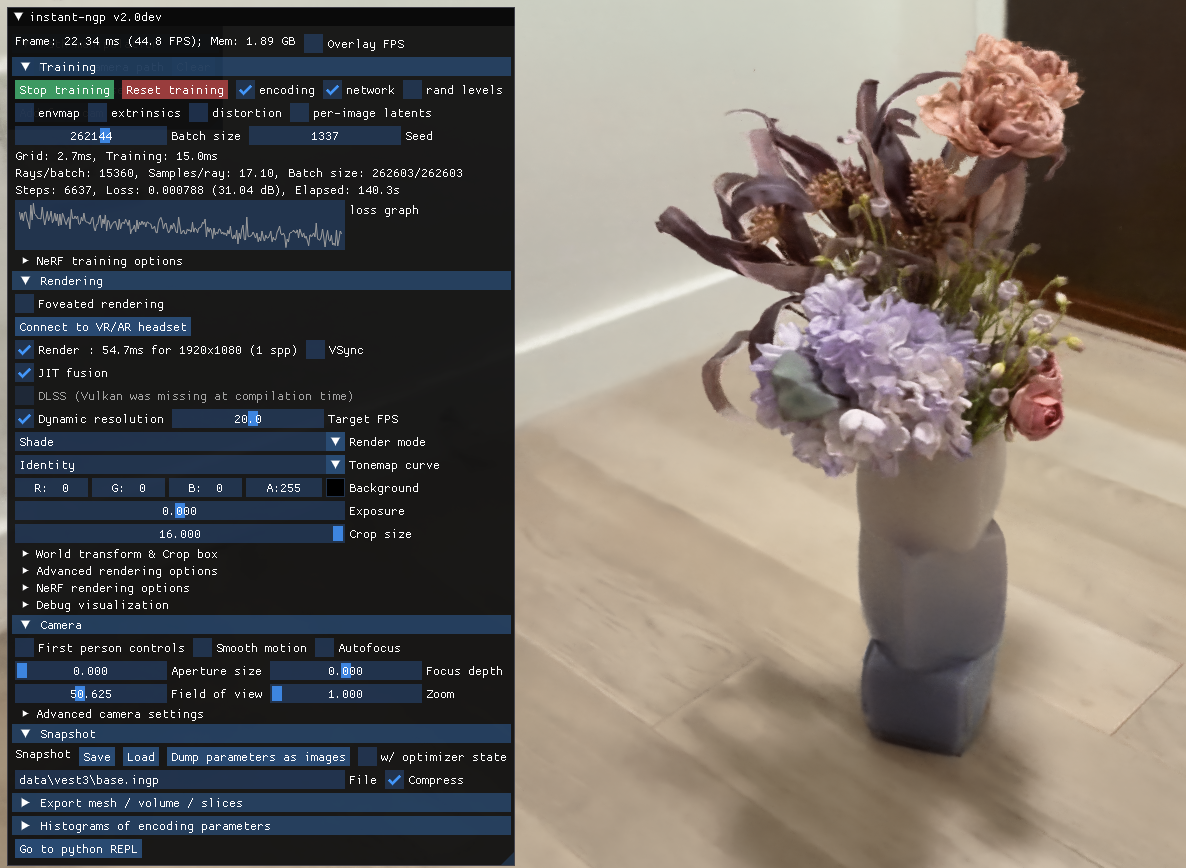Click Go to python REPL button
Viewport: 1186px width, 868px height.
(79, 849)
